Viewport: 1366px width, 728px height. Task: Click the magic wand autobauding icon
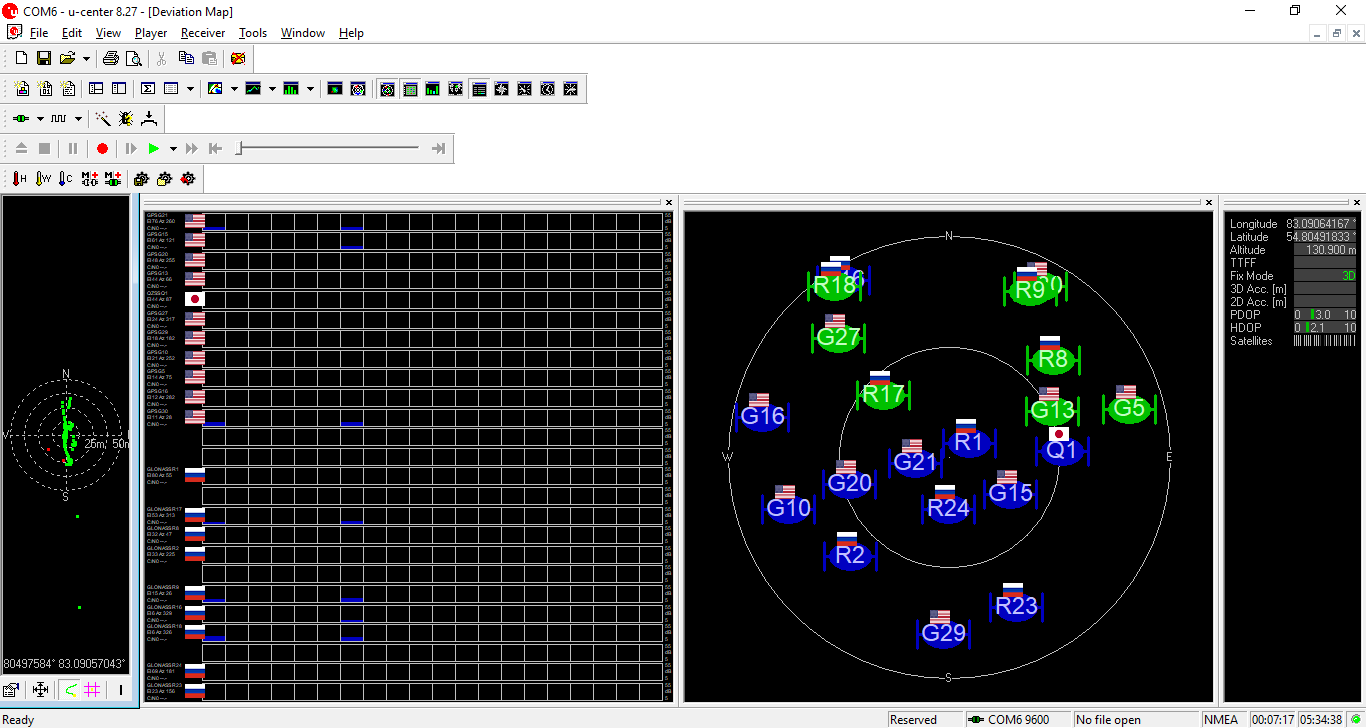pos(103,119)
